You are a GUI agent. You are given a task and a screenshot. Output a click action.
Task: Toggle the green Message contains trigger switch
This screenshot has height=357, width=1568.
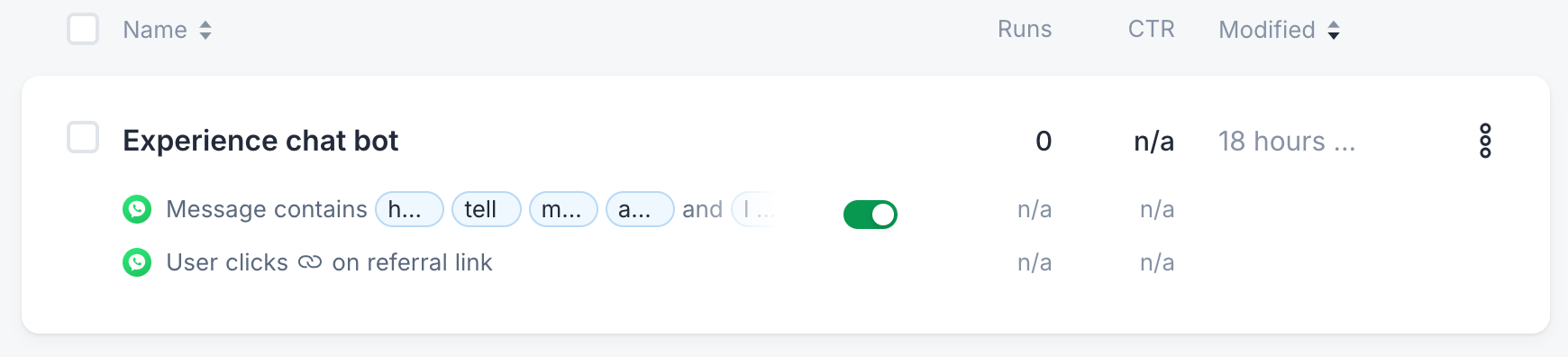click(871, 215)
